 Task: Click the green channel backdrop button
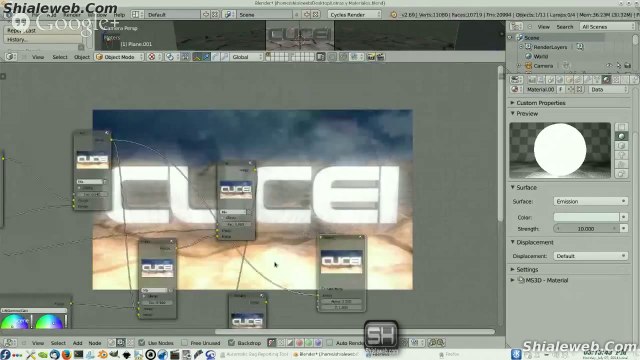(309, 343)
